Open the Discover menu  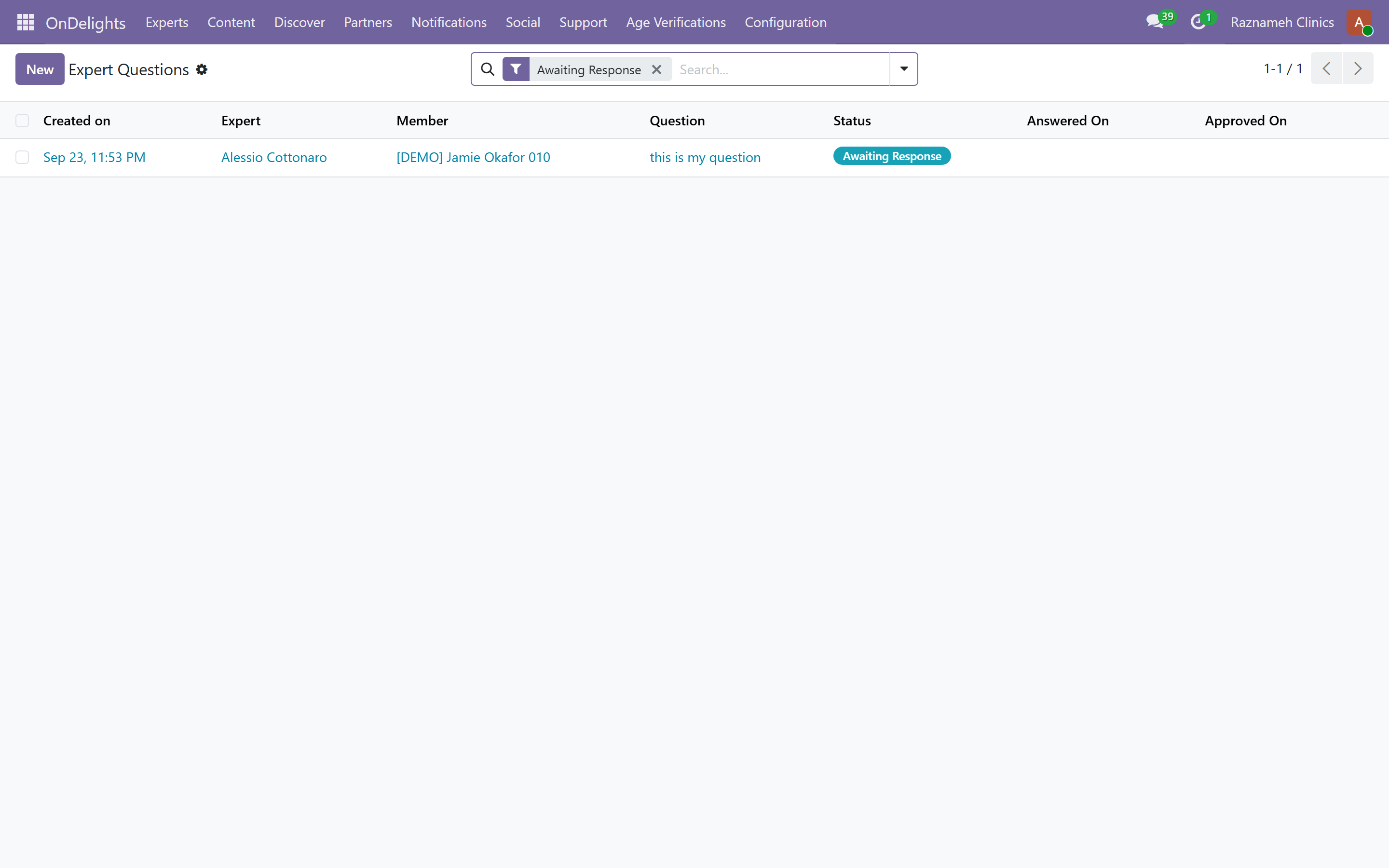[x=300, y=22]
